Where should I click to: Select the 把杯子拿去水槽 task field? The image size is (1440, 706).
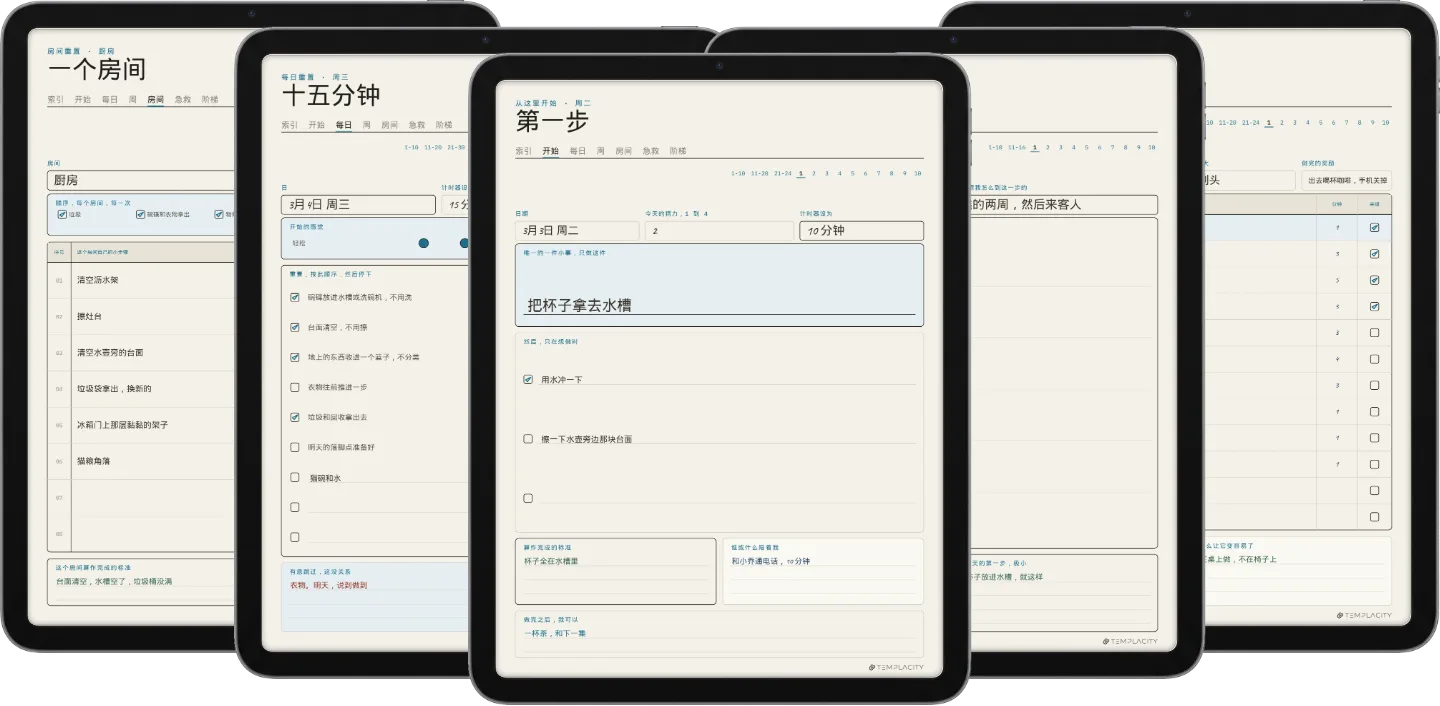point(719,285)
